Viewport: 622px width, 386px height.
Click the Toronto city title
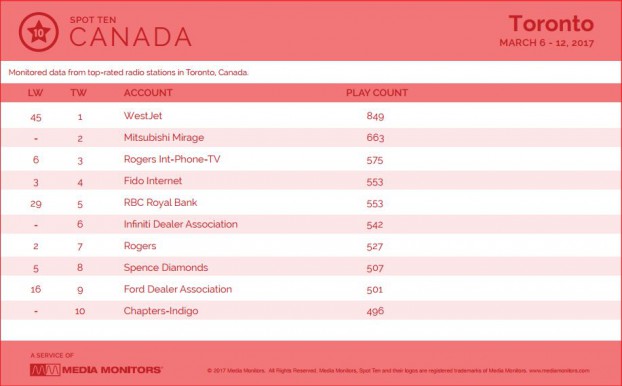point(551,23)
